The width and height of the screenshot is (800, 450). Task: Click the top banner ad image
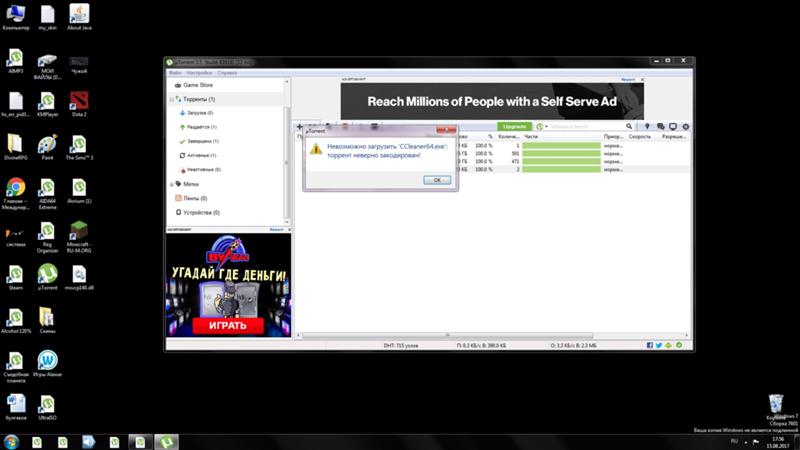492,102
